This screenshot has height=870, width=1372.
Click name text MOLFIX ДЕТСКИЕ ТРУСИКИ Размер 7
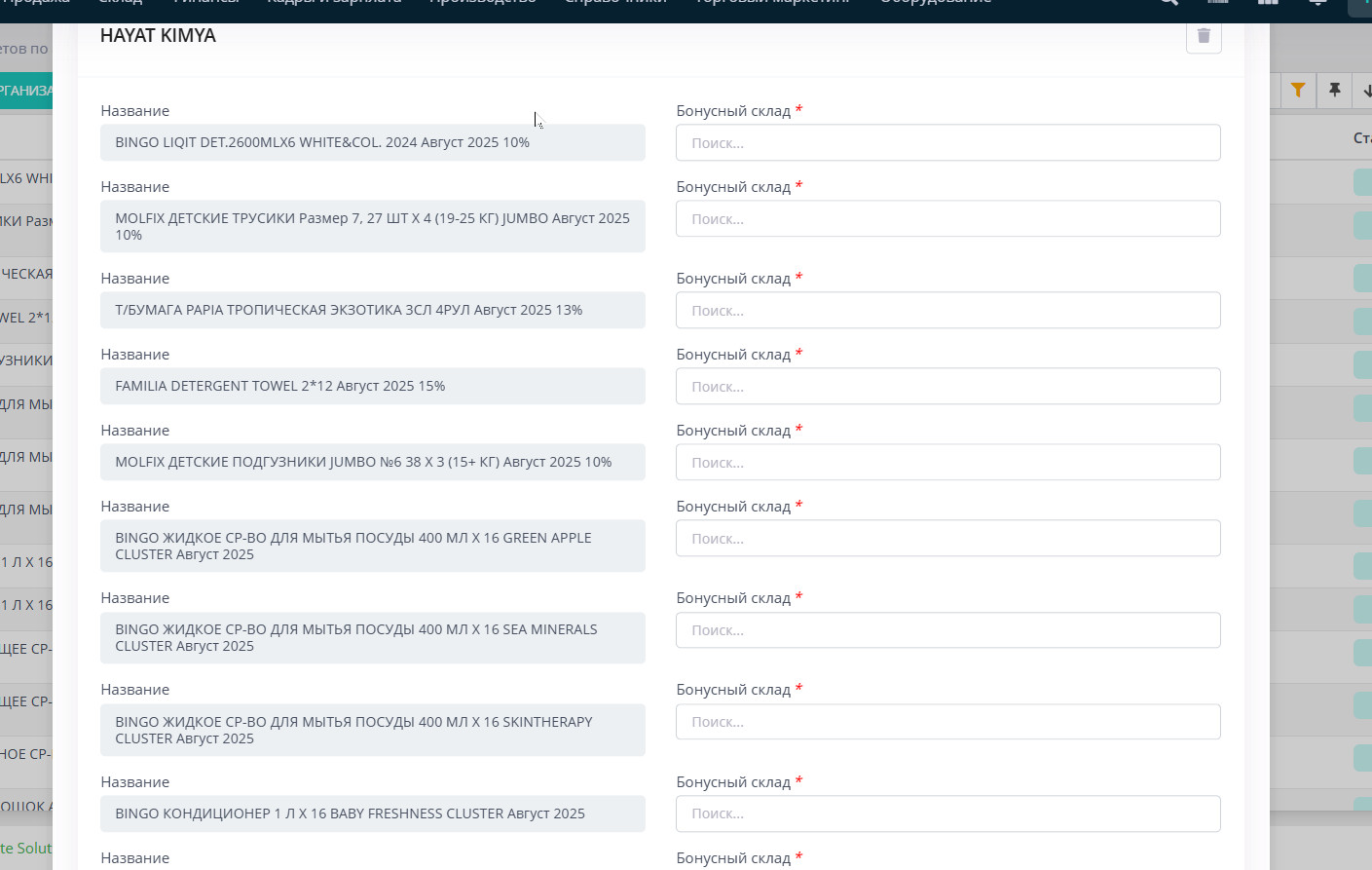point(372,226)
